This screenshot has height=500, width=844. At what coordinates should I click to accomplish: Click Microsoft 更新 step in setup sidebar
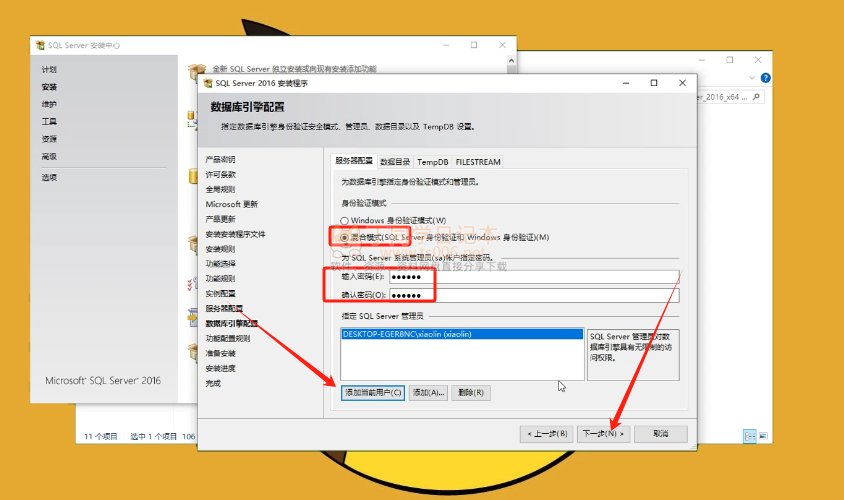pos(231,204)
